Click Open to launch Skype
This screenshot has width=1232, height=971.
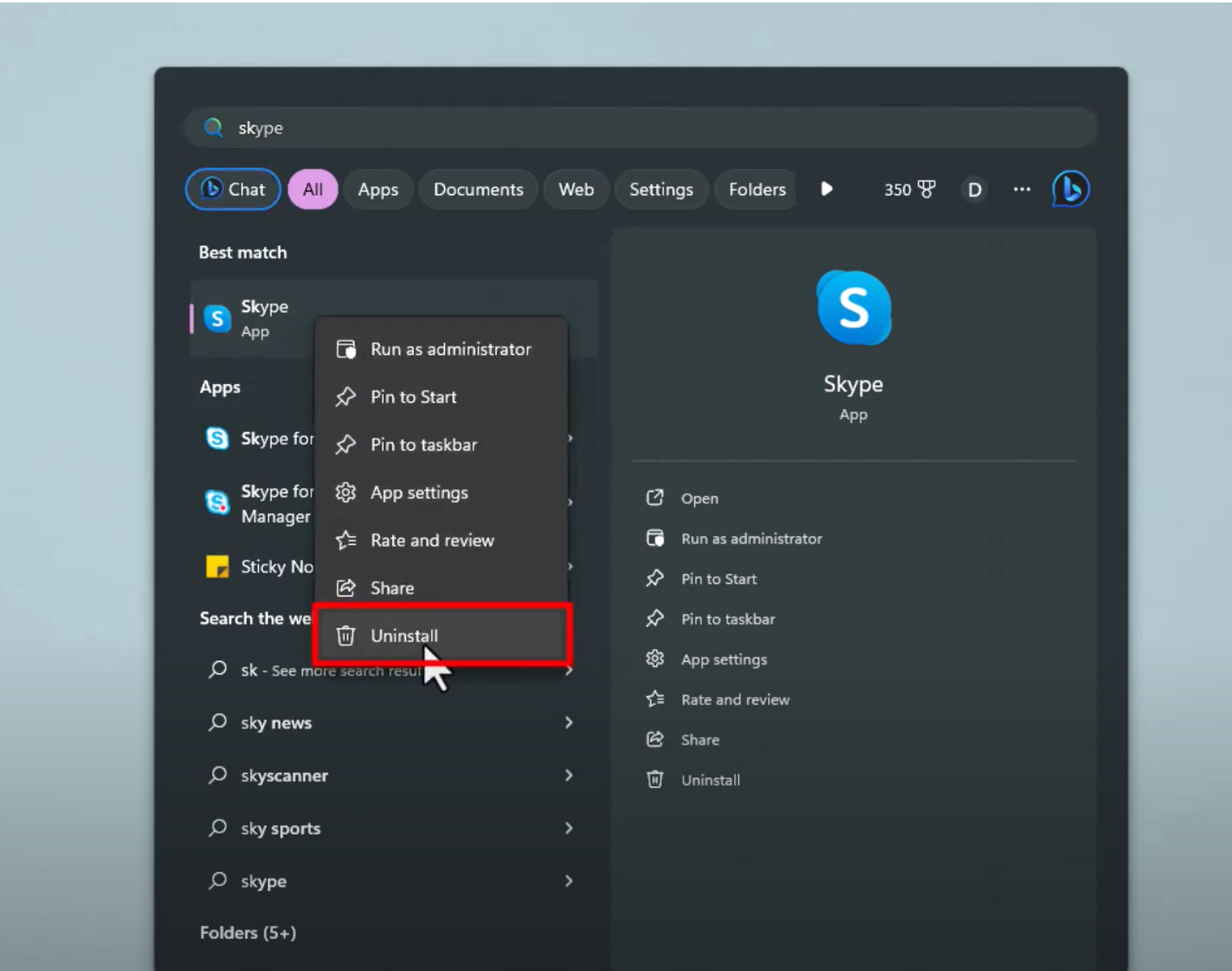(699, 498)
